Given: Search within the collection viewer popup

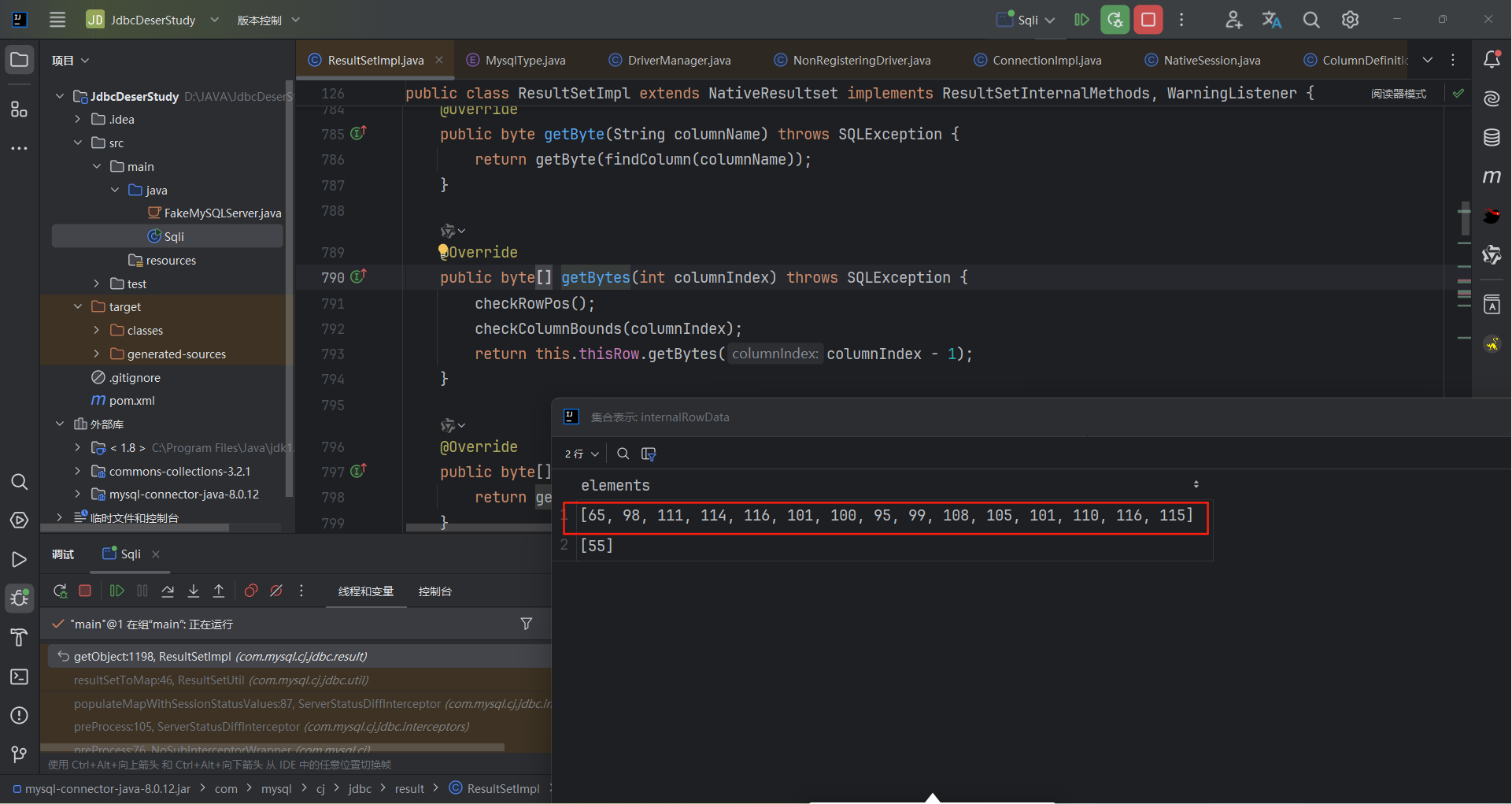Looking at the screenshot, I should coord(623,454).
